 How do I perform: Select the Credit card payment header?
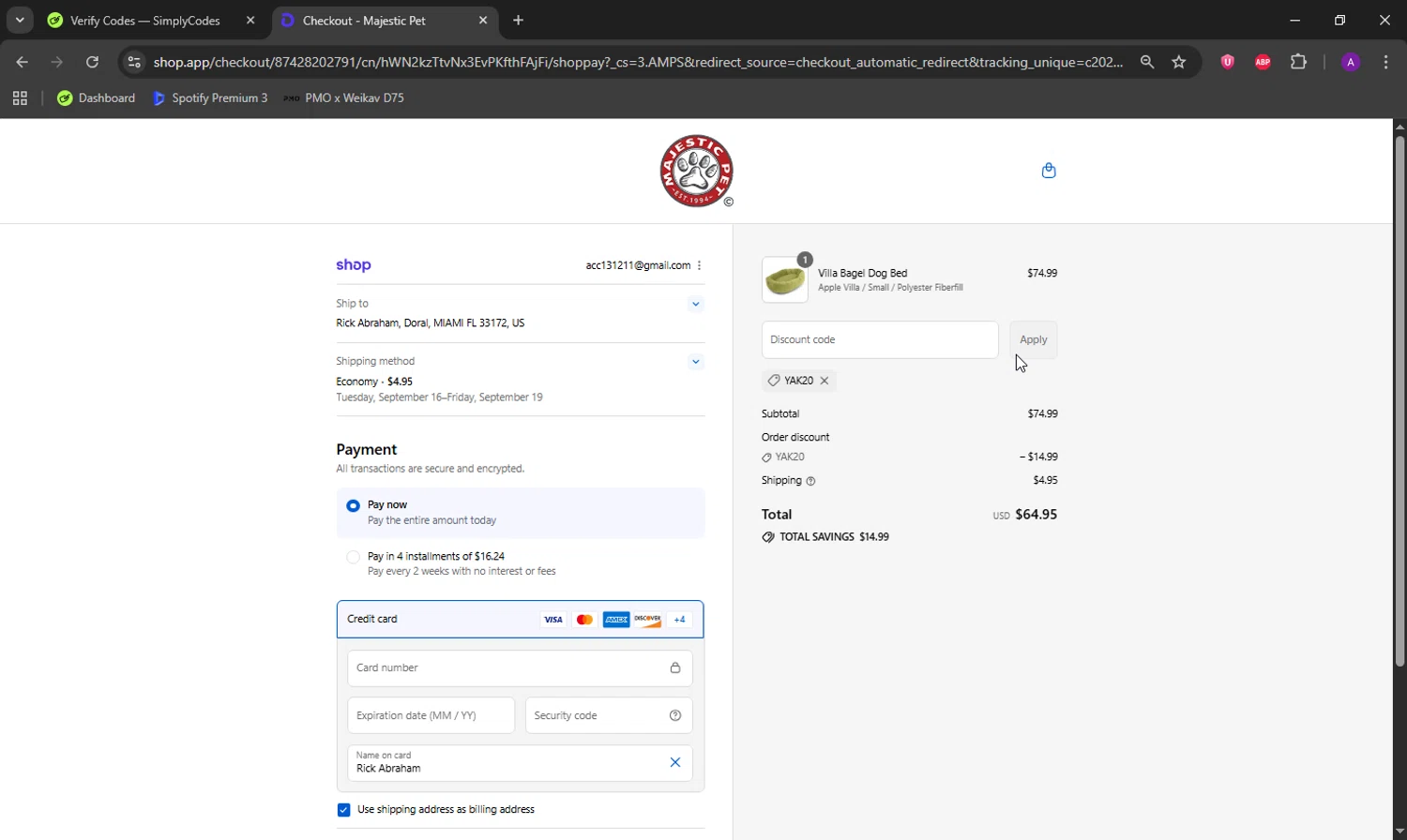pos(520,619)
